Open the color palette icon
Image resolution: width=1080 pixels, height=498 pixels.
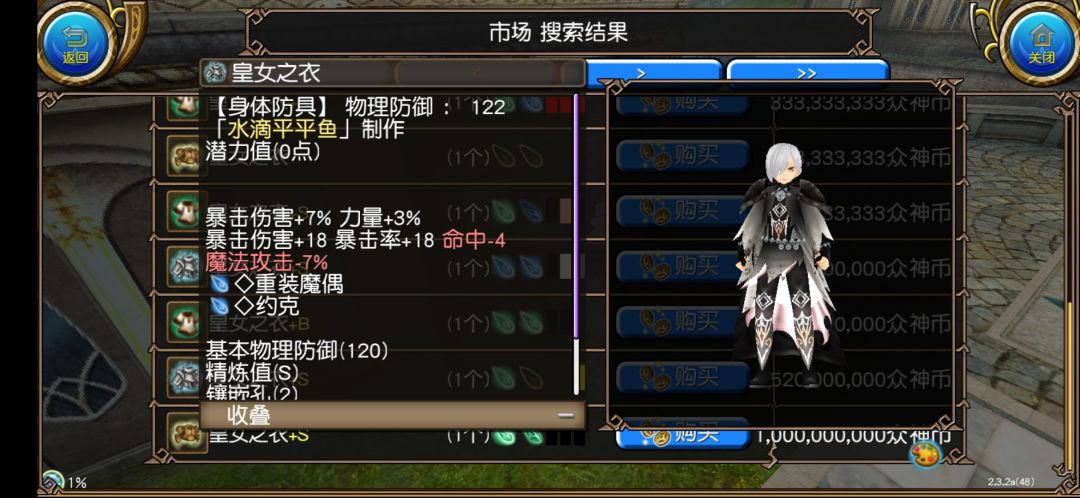(925, 455)
